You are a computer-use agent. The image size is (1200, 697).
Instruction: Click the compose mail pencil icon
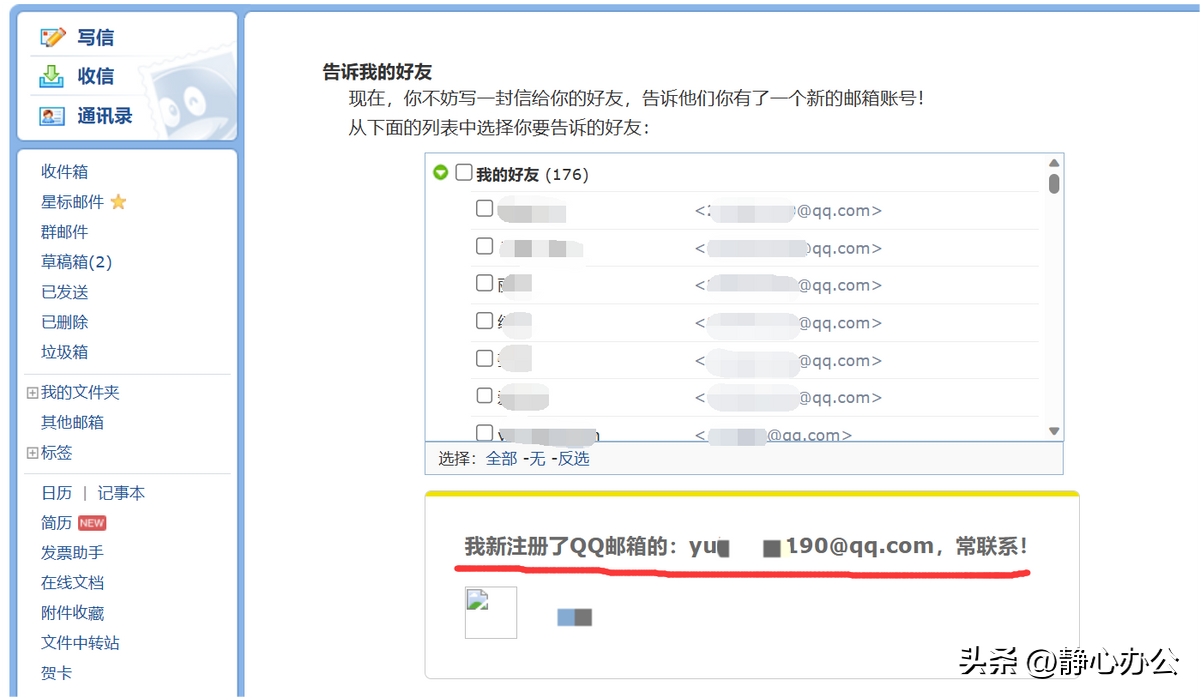[52, 38]
